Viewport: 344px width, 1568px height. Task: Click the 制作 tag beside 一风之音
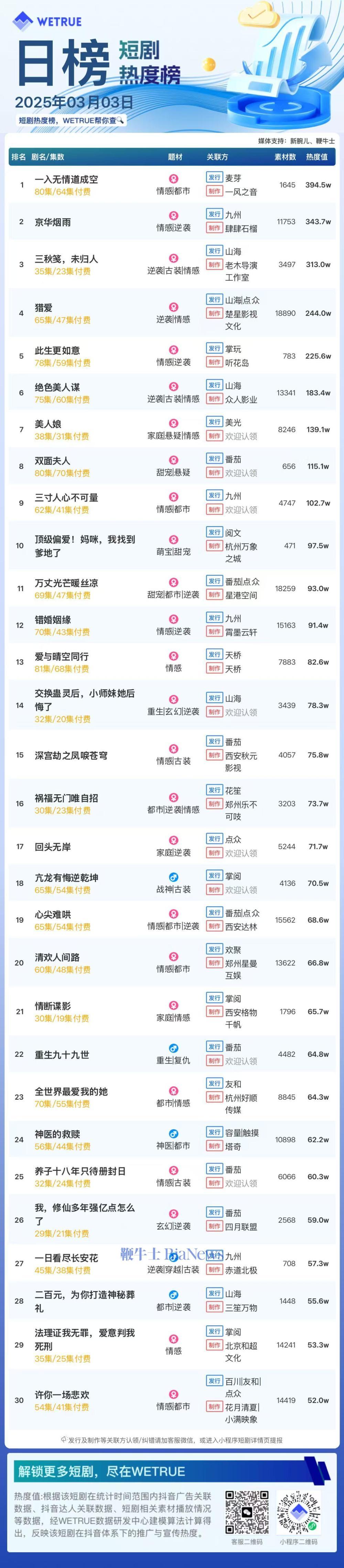(x=214, y=191)
